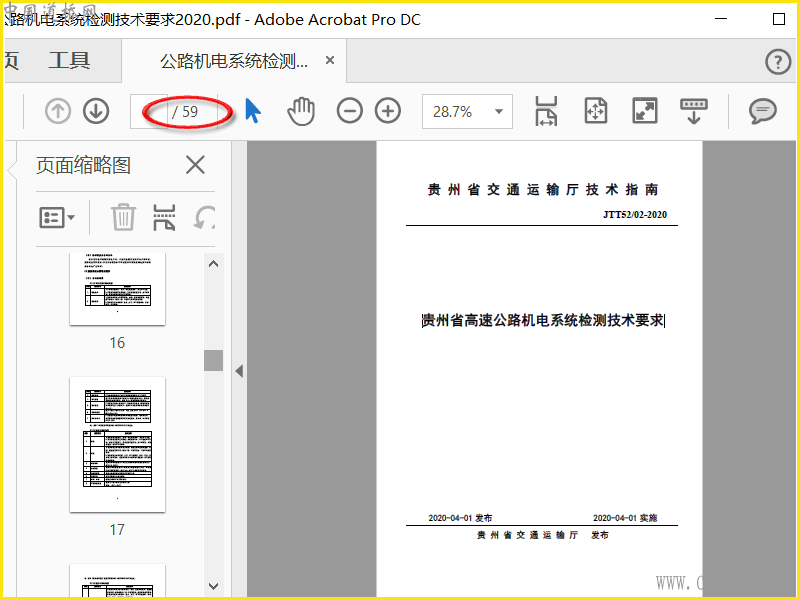Switch to the 公路机电系统检测 document tab
This screenshot has height=600, width=800.
click(234, 61)
